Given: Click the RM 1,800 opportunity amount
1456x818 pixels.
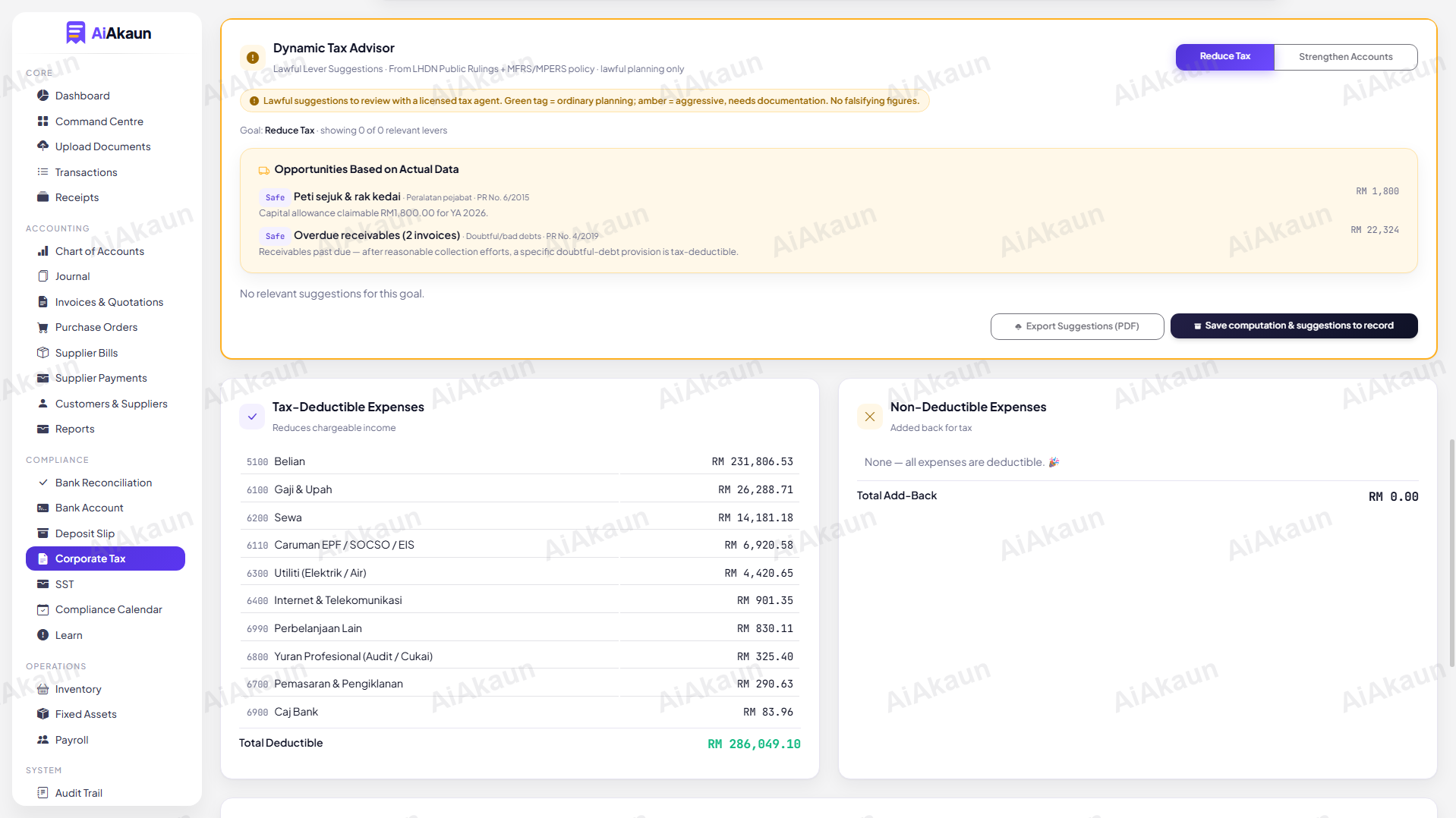Looking at the screenshot, I should [x=1377, y=191].
